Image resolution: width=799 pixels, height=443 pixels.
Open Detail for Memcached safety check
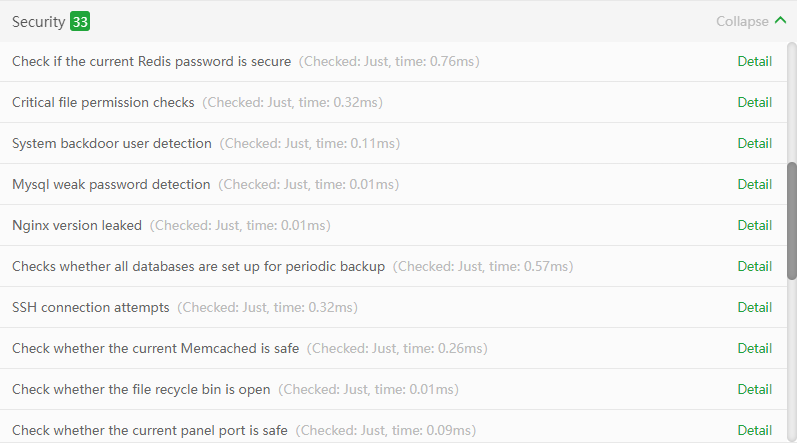(754, 348)
